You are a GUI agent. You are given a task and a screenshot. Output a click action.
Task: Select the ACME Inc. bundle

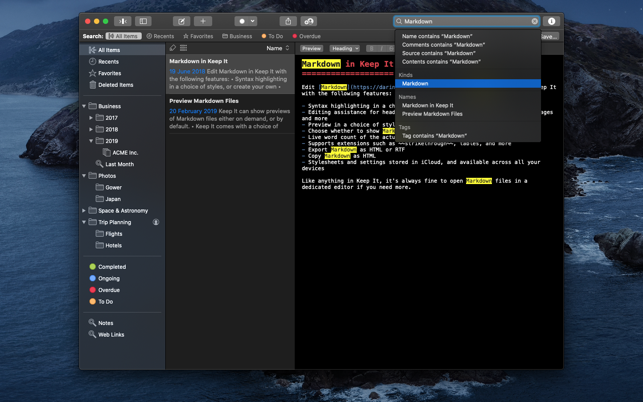(122, 152)
